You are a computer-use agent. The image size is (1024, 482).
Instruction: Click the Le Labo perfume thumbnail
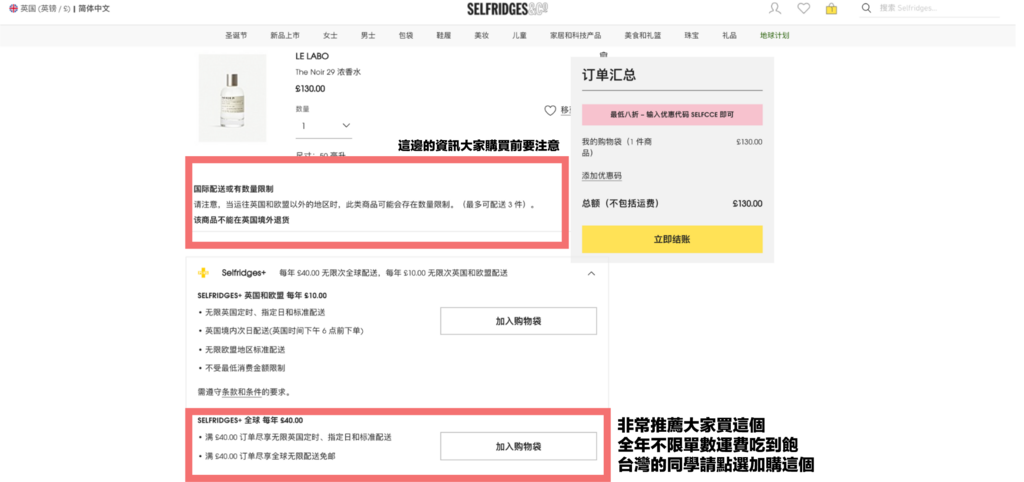coord(232,98)
